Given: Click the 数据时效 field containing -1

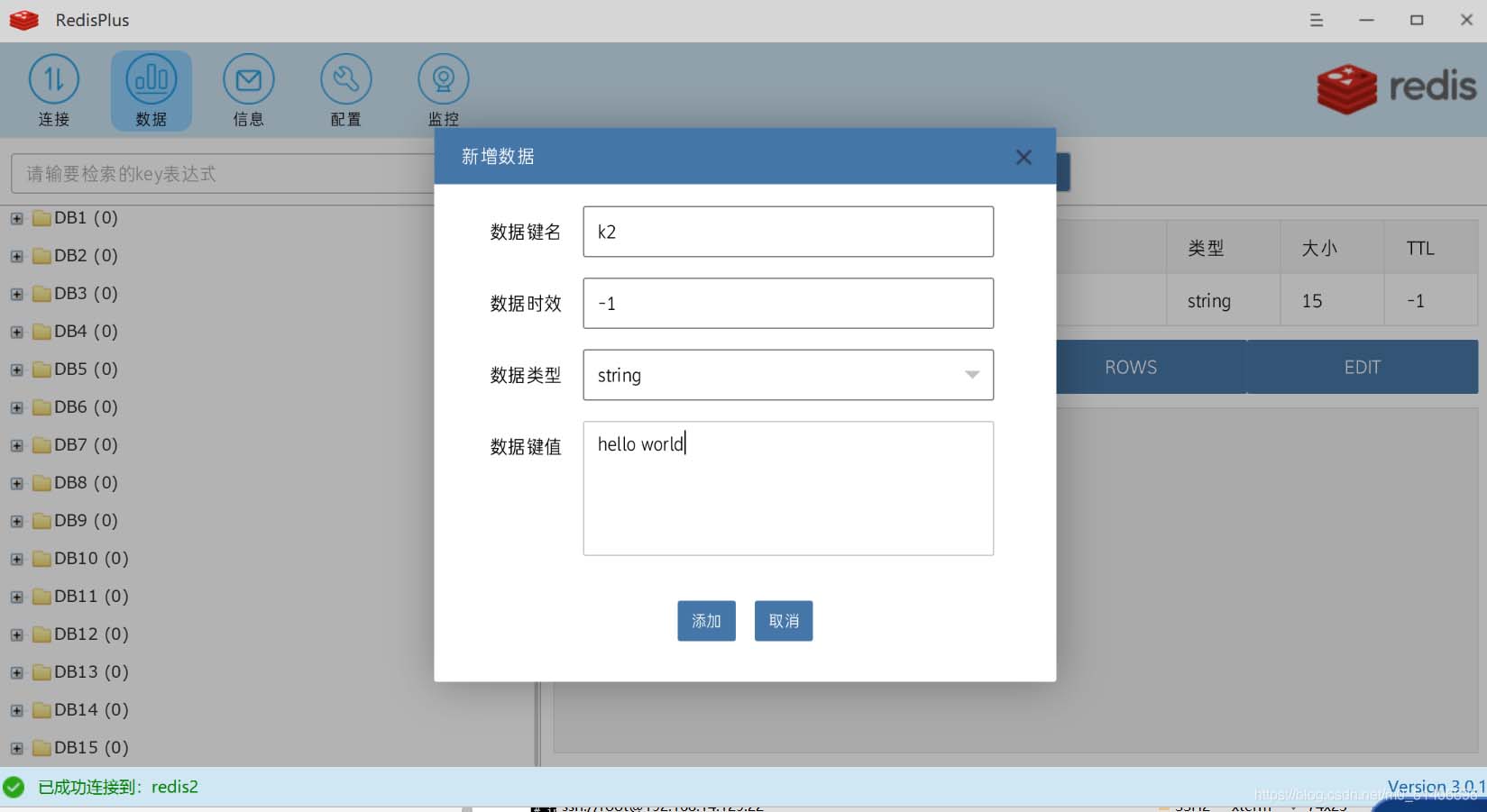Looking at the screenshot, I should click(x=788, y=304).
